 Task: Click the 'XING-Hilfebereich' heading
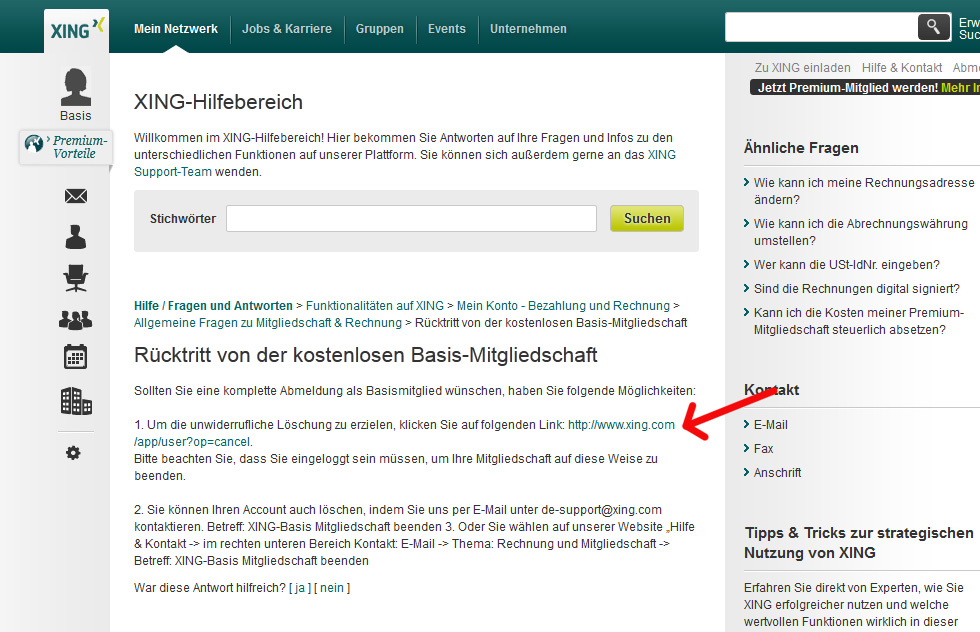[x=218, y=102]
